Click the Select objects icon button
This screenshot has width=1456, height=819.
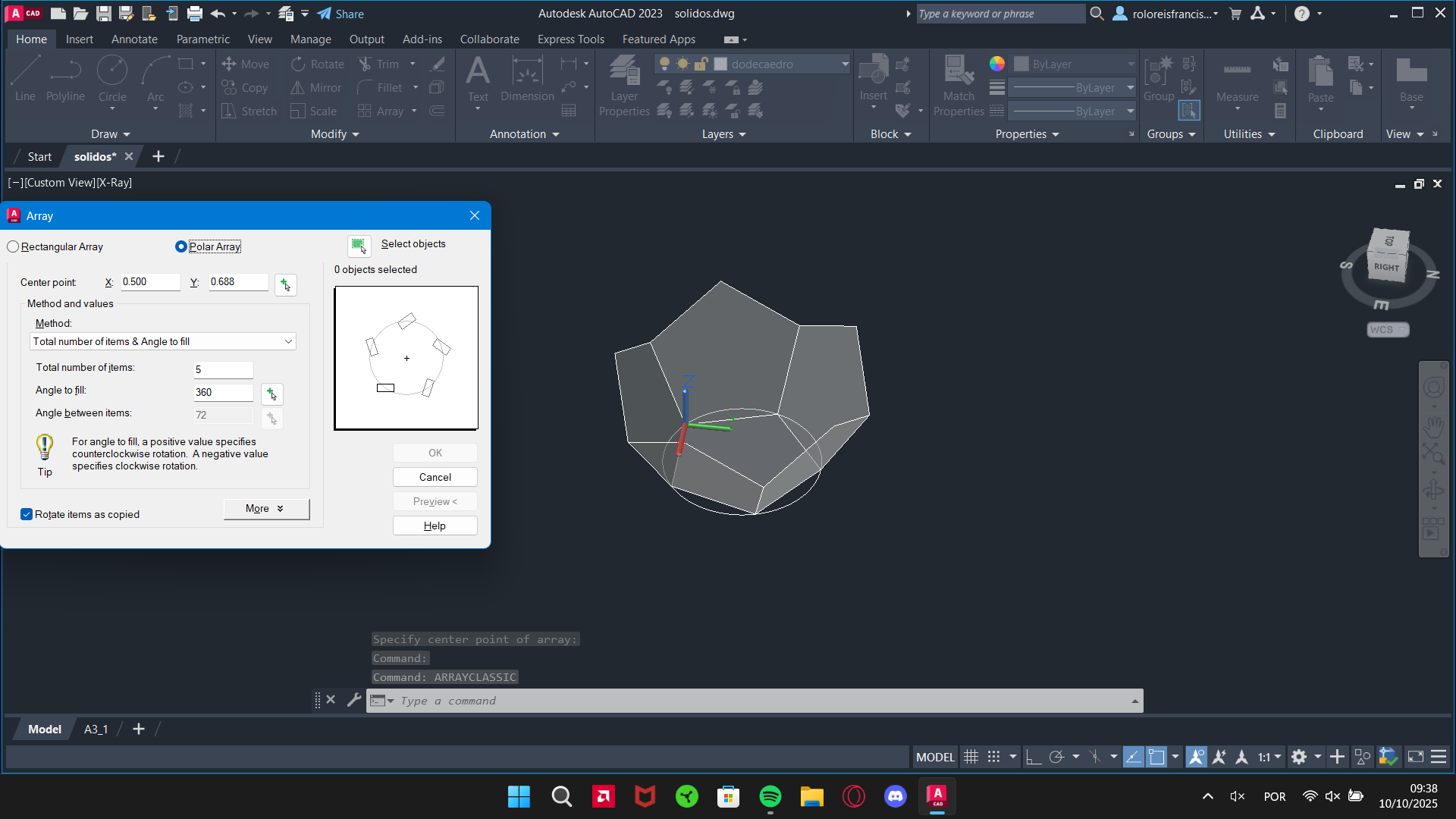359,245
